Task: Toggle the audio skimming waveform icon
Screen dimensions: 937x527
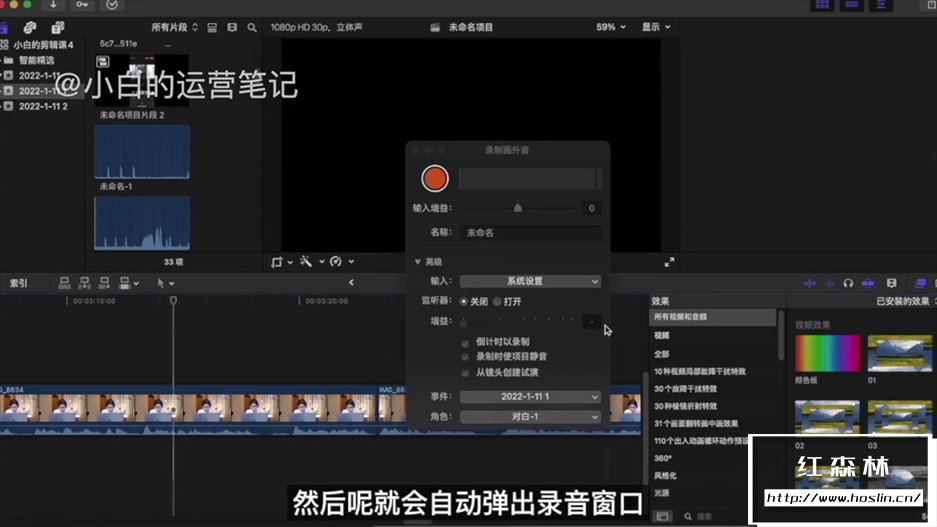Action: pos(829,283)
